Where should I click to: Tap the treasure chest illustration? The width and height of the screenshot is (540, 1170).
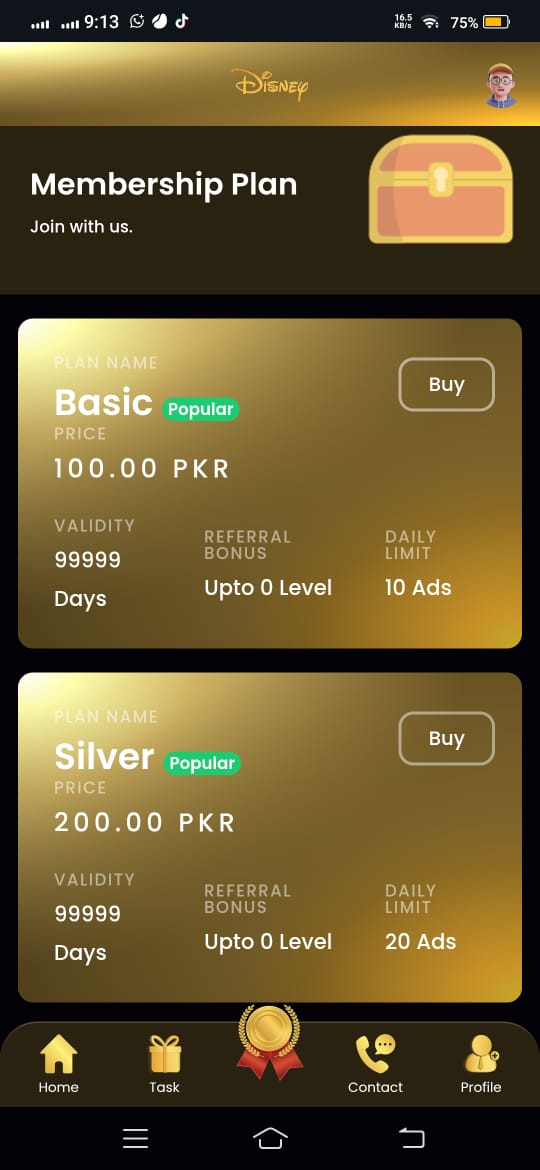(441, 189)
